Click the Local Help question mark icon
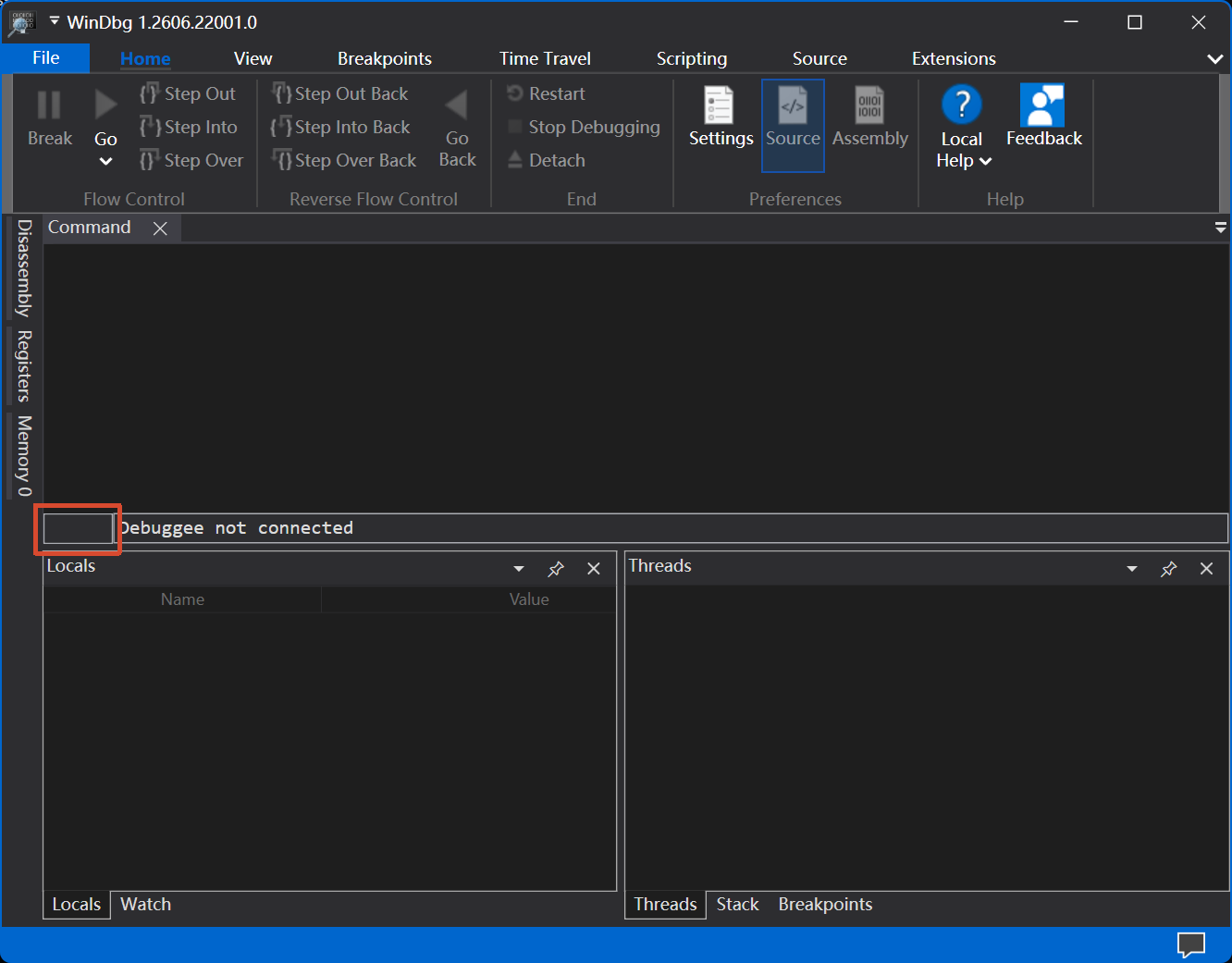The width and height of the screenshot is (1232, 963). [961, 105]
